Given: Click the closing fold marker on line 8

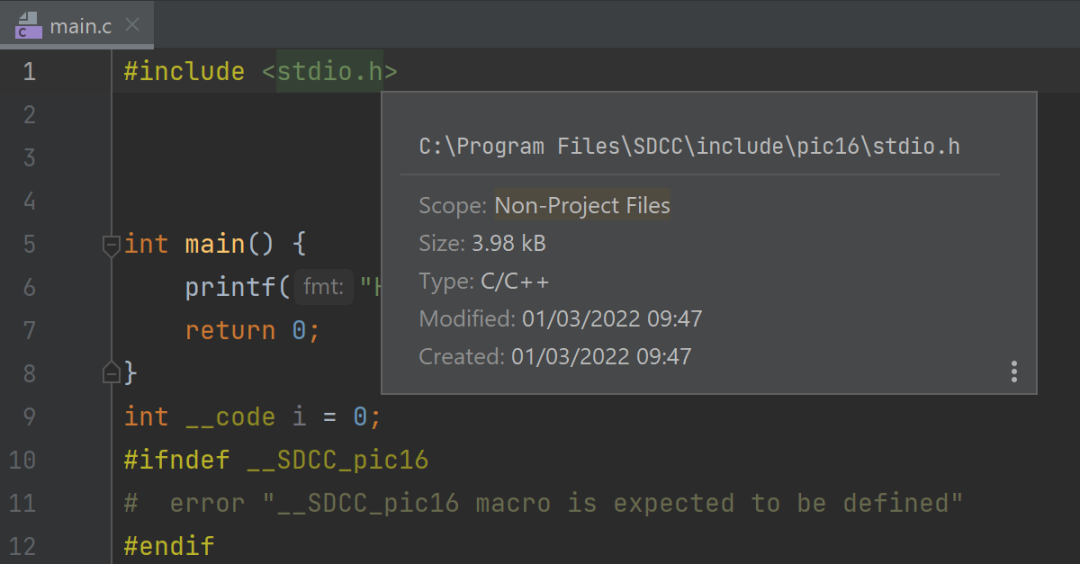Looking at the screenshot, I should (x=111, y=373).
